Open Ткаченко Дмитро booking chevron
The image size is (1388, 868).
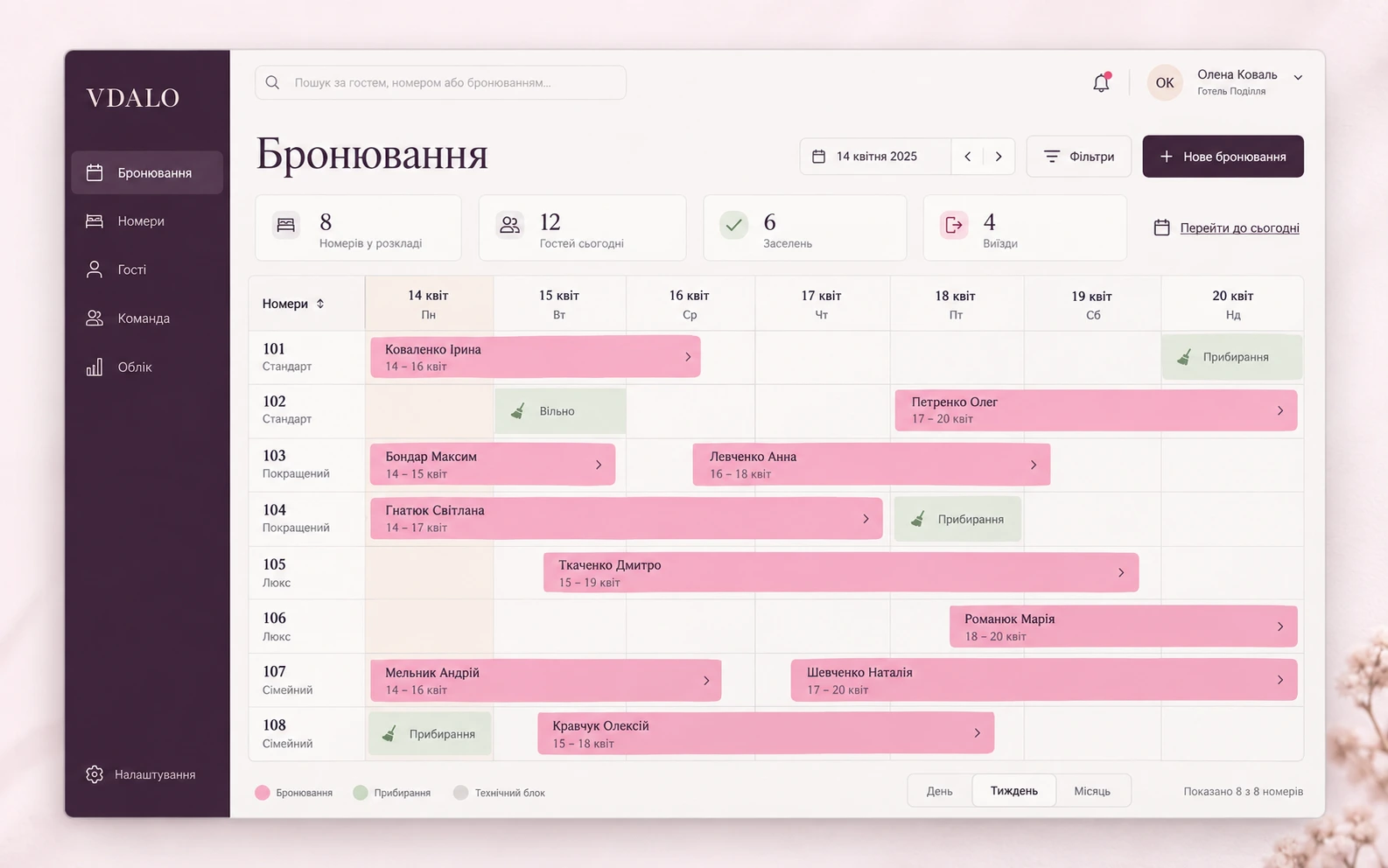click(1121, 572)
